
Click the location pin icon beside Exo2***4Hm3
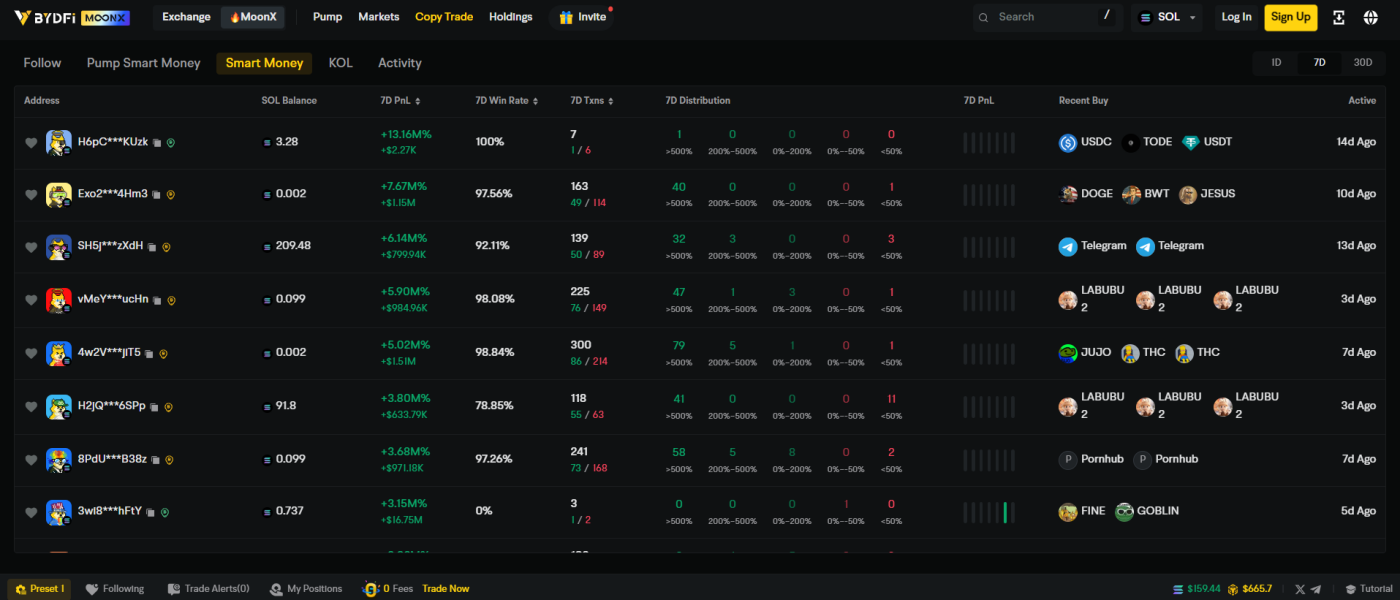171,195
